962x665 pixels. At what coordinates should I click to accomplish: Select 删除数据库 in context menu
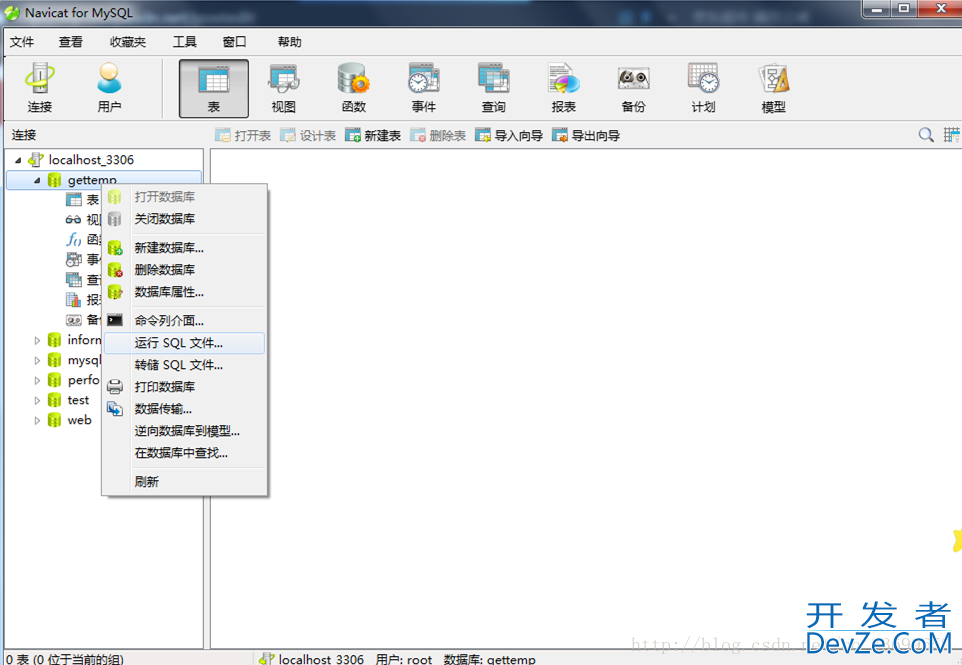(184, 270)
